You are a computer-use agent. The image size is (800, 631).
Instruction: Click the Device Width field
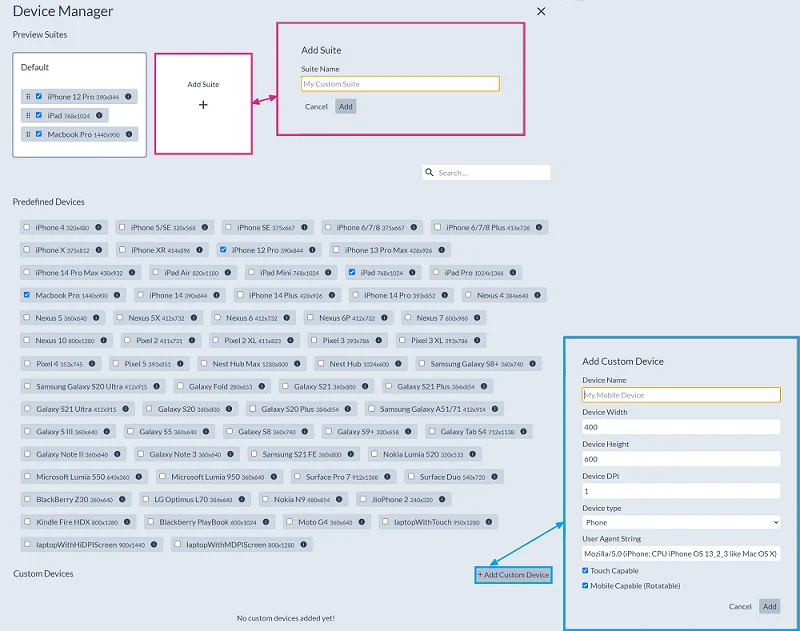pyautogui.click(x=681, y=427)
